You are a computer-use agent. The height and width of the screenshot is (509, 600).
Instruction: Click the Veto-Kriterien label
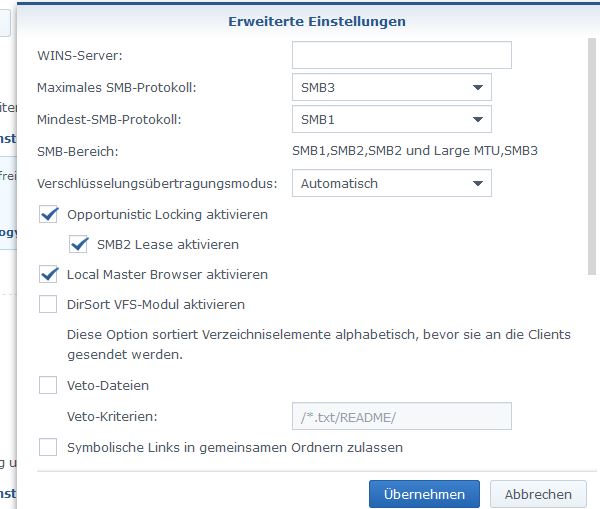point(112,416)
